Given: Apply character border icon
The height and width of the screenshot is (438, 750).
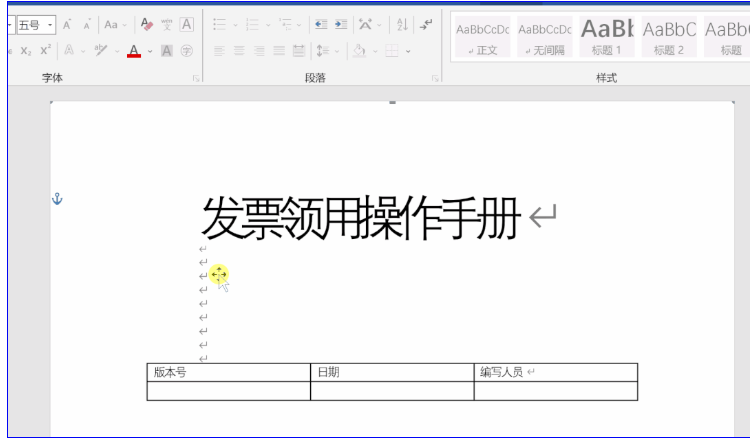Looking at the screenshot, I should click(187, 24).
